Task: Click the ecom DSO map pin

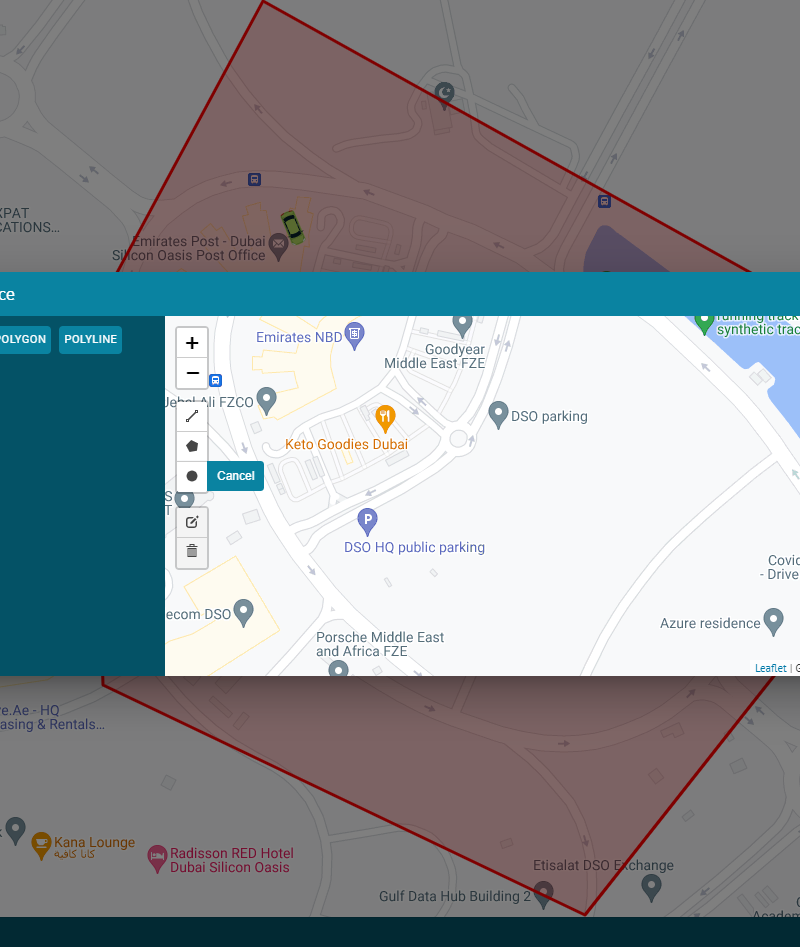Action: coord(243,613)
